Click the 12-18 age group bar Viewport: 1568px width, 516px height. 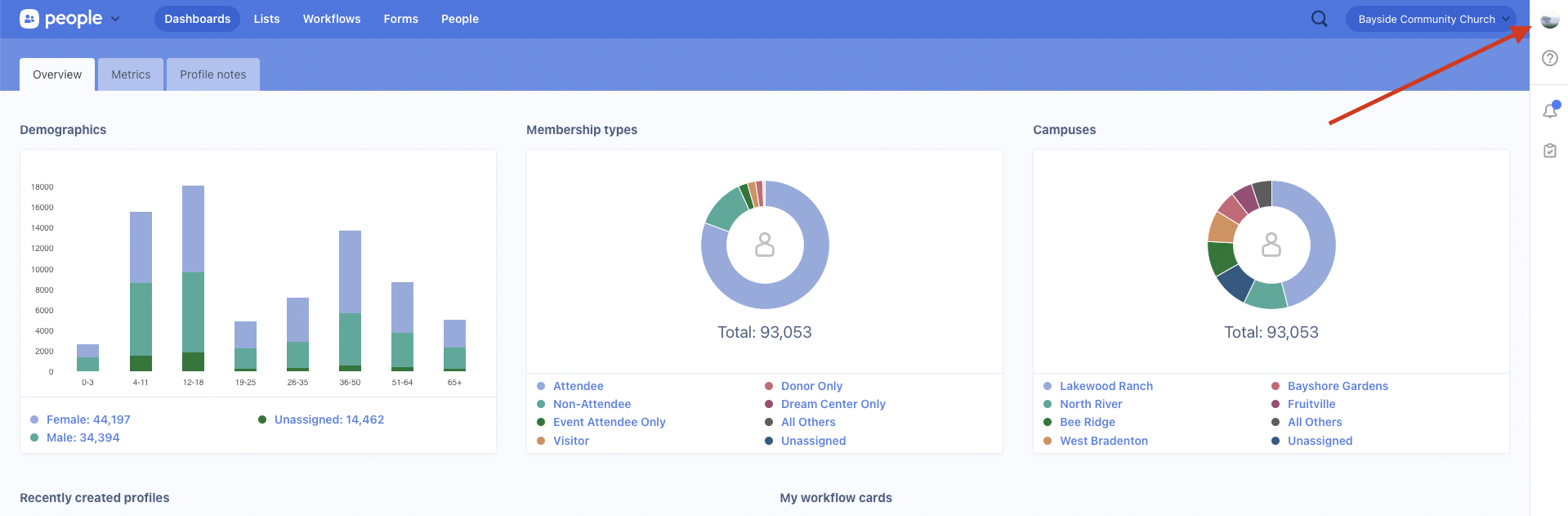(193, 278)
